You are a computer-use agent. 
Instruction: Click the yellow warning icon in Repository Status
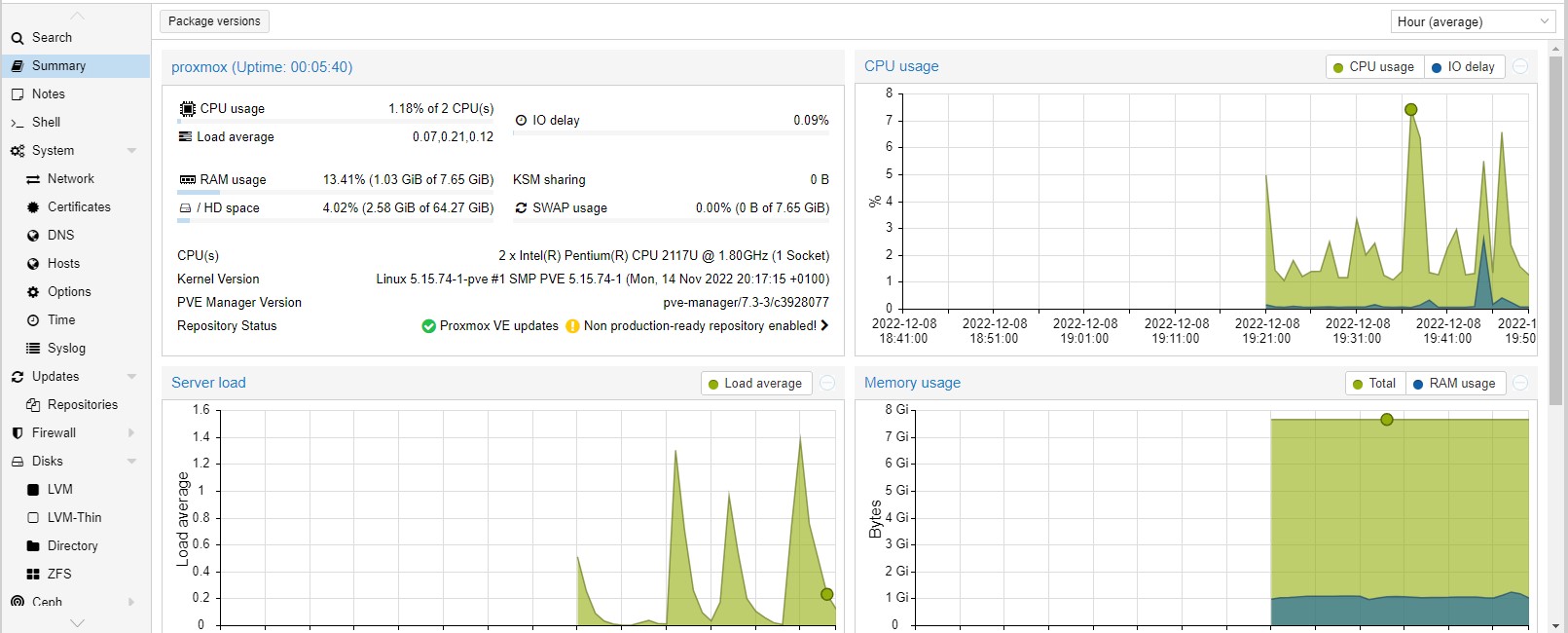coord(572,326)
